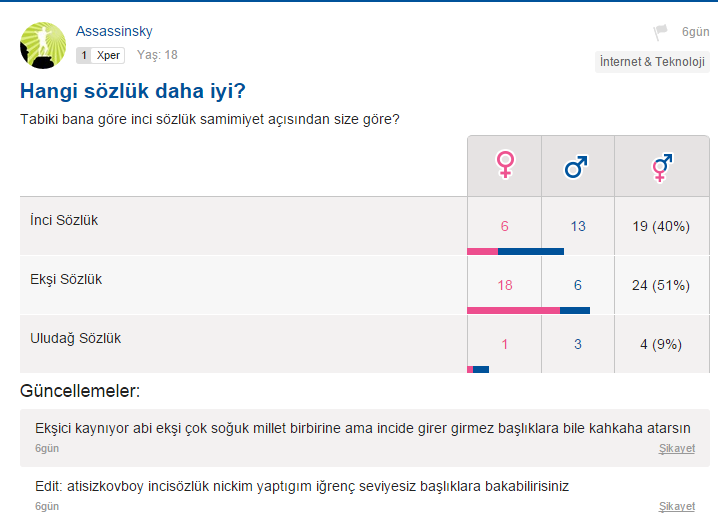This screenshot has height=526, width=718.
Task: Open Assassinsky's profile avatar picture
Action: point(43,45)
